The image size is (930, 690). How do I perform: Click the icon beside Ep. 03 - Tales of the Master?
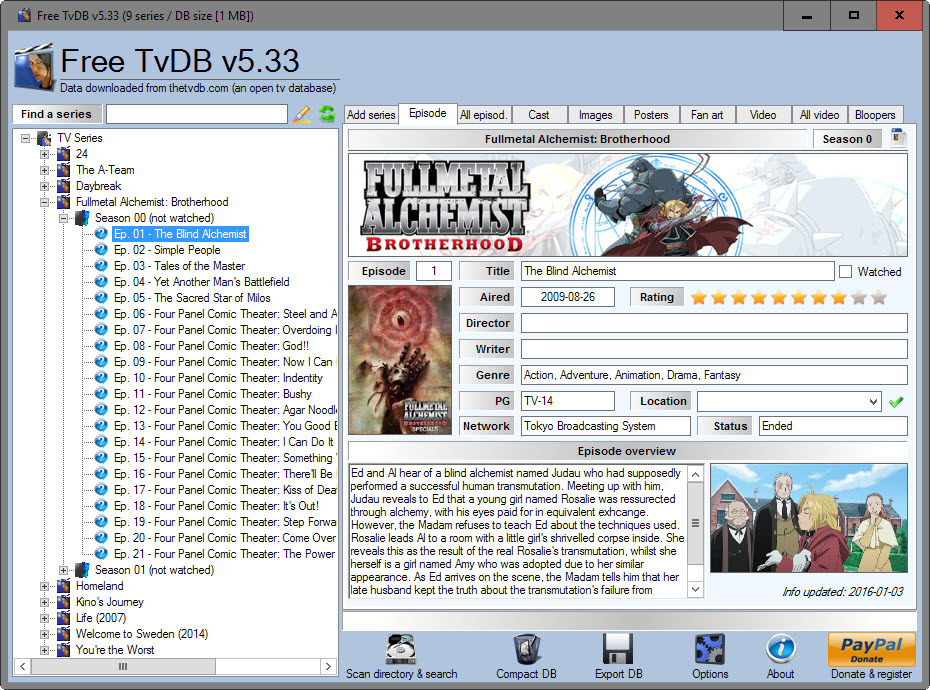(x=101, y=266)
